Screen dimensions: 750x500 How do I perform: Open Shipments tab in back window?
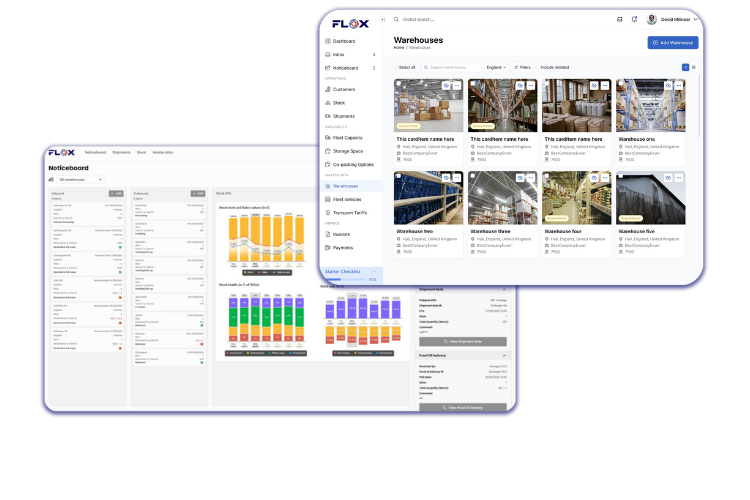pos(121,153)
